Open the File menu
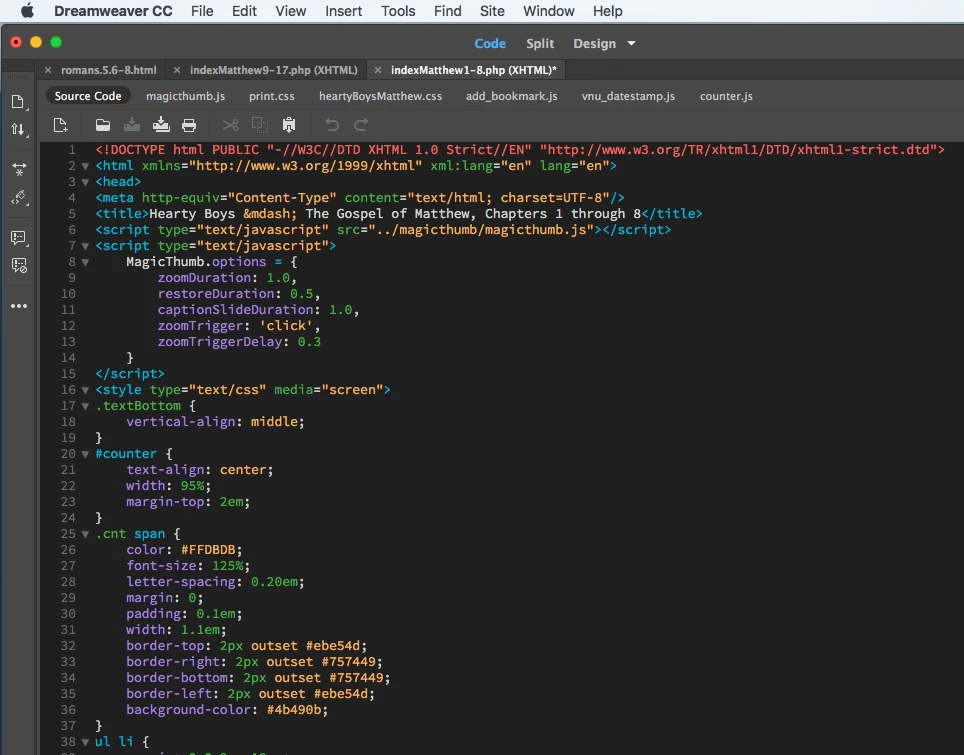The width and height of the screenshot is (964, 755). (x=202, y=11)
